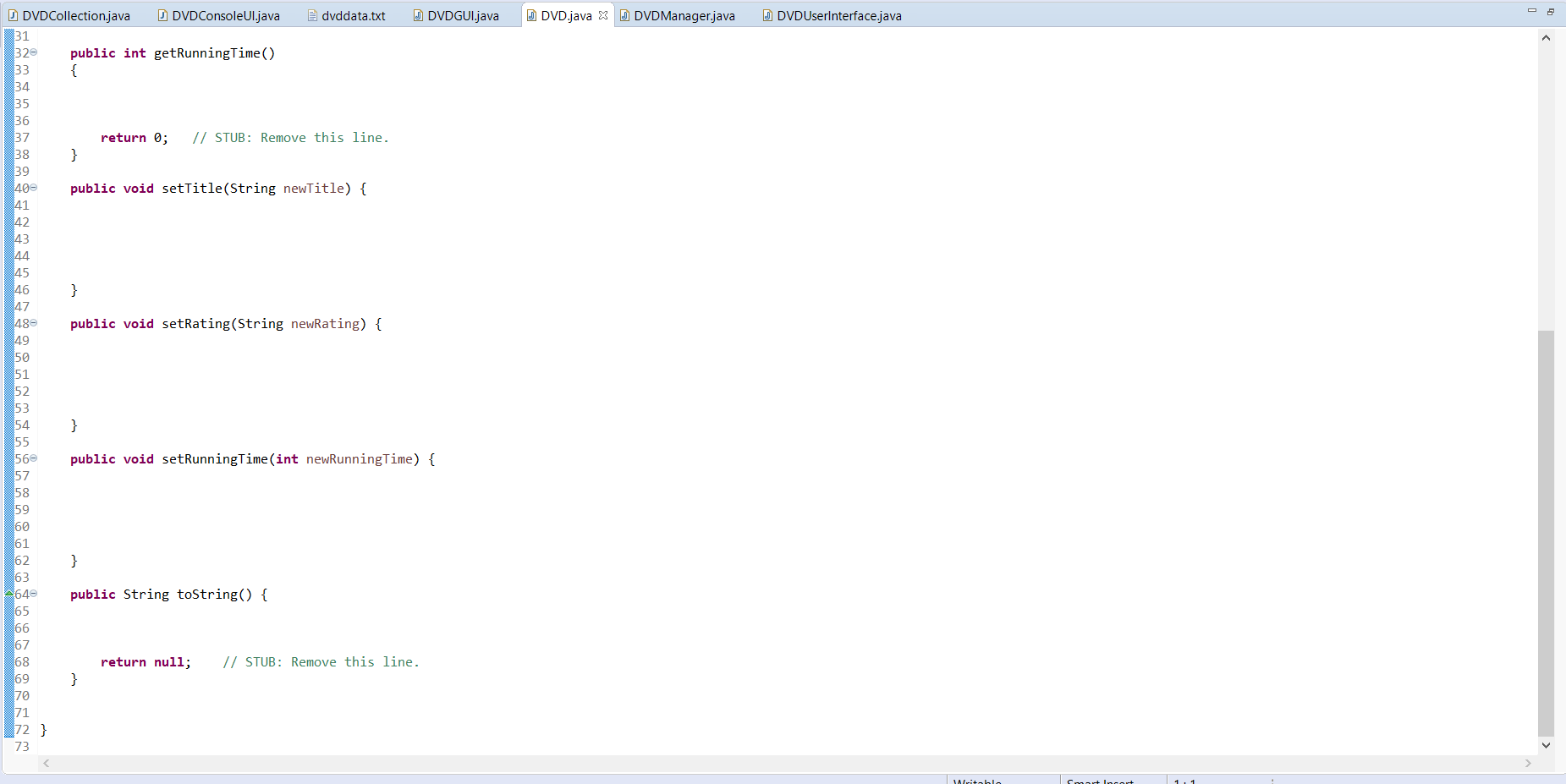This screenshot has width=1566, height=784.
Task: Click the horizontal scrollbar left arrow
Action: coord(47,763)
